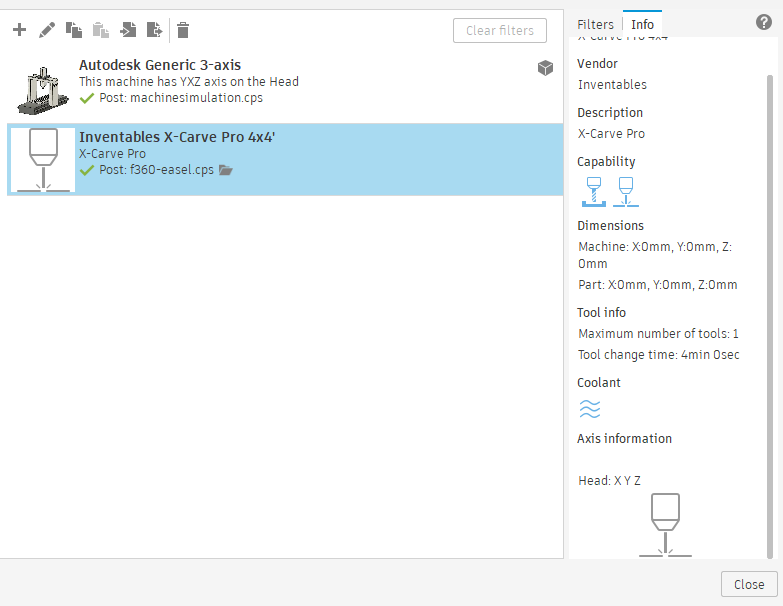Select the Autodesk Generic 3-axis machine
This screenshot has width=783, height=606.
click(x=285, y=87)
